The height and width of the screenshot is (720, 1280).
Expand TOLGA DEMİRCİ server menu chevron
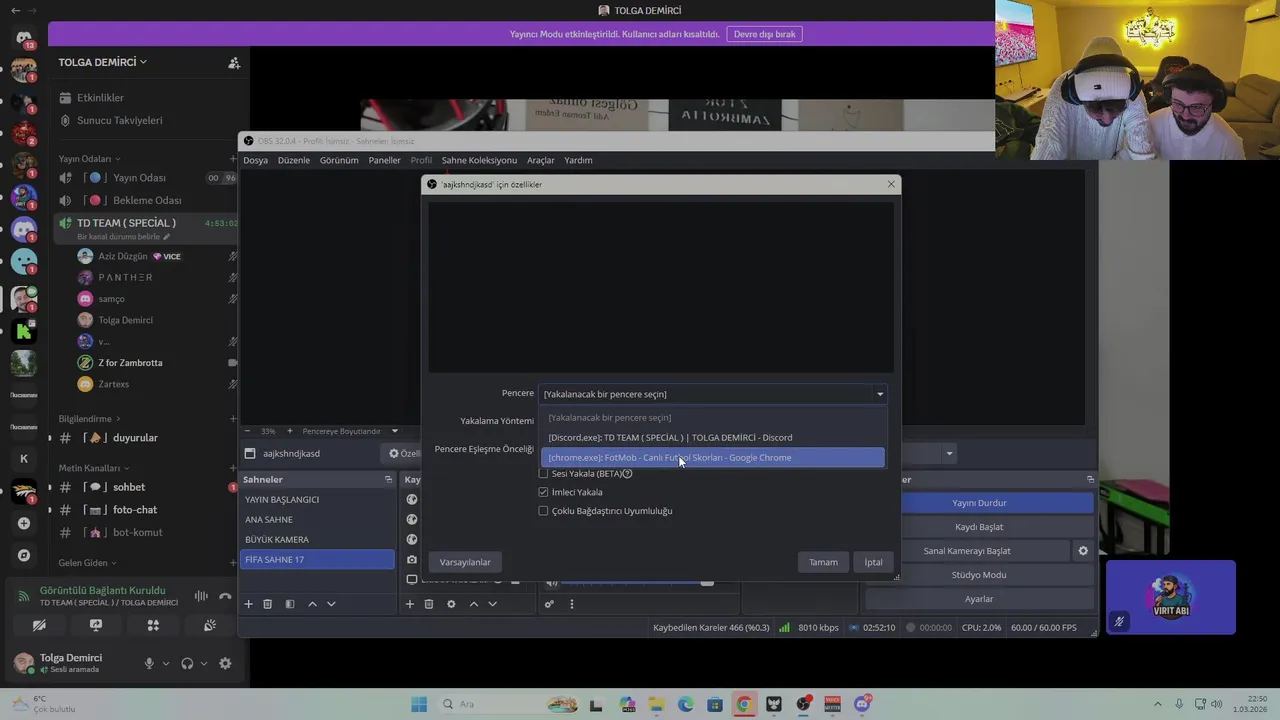pyautogui.click(x=143, y=62)
